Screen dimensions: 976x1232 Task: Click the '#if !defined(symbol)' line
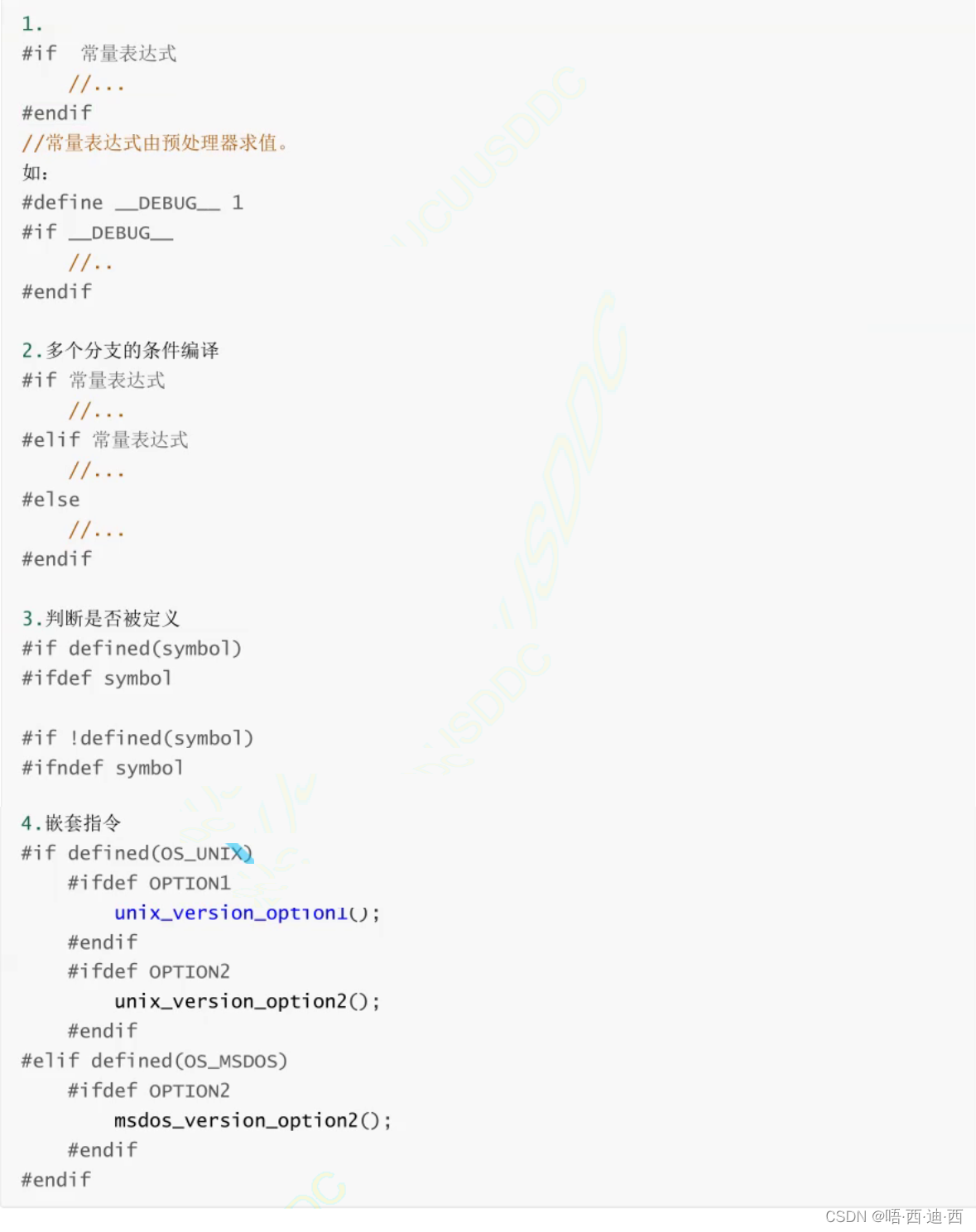coord(137,738)
